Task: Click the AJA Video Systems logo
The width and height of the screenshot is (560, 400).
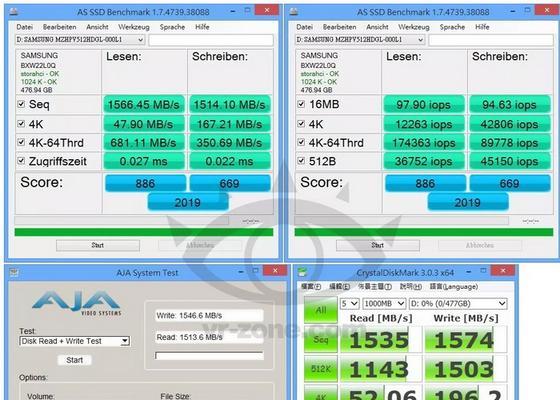Action: pyautogui.click(x=76, y=303)
